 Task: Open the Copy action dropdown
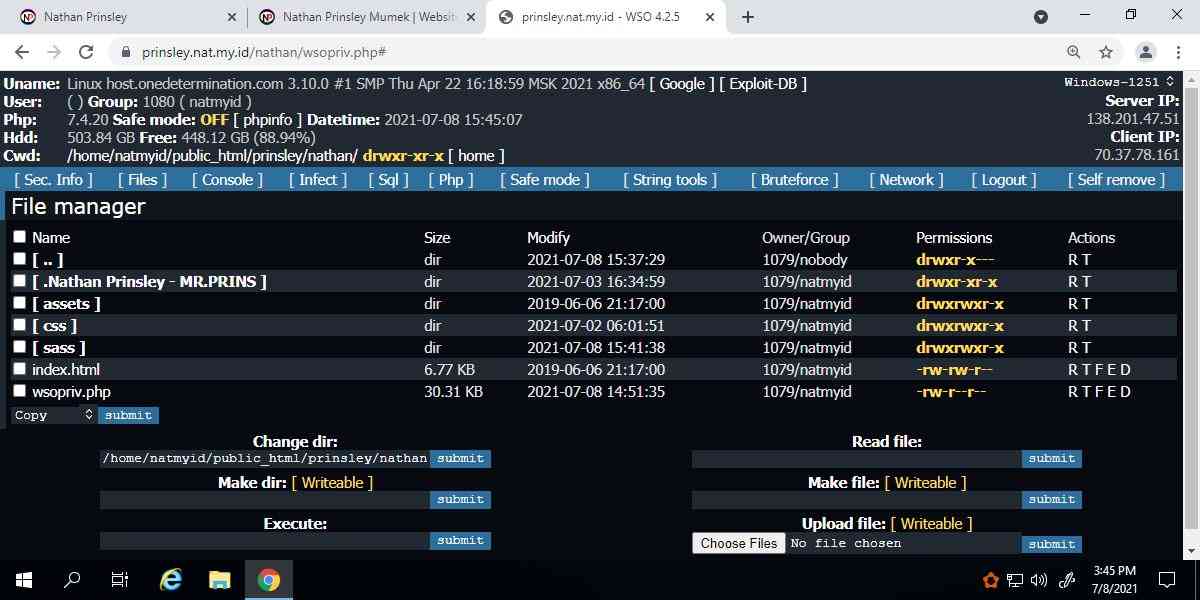pos(53,415)
